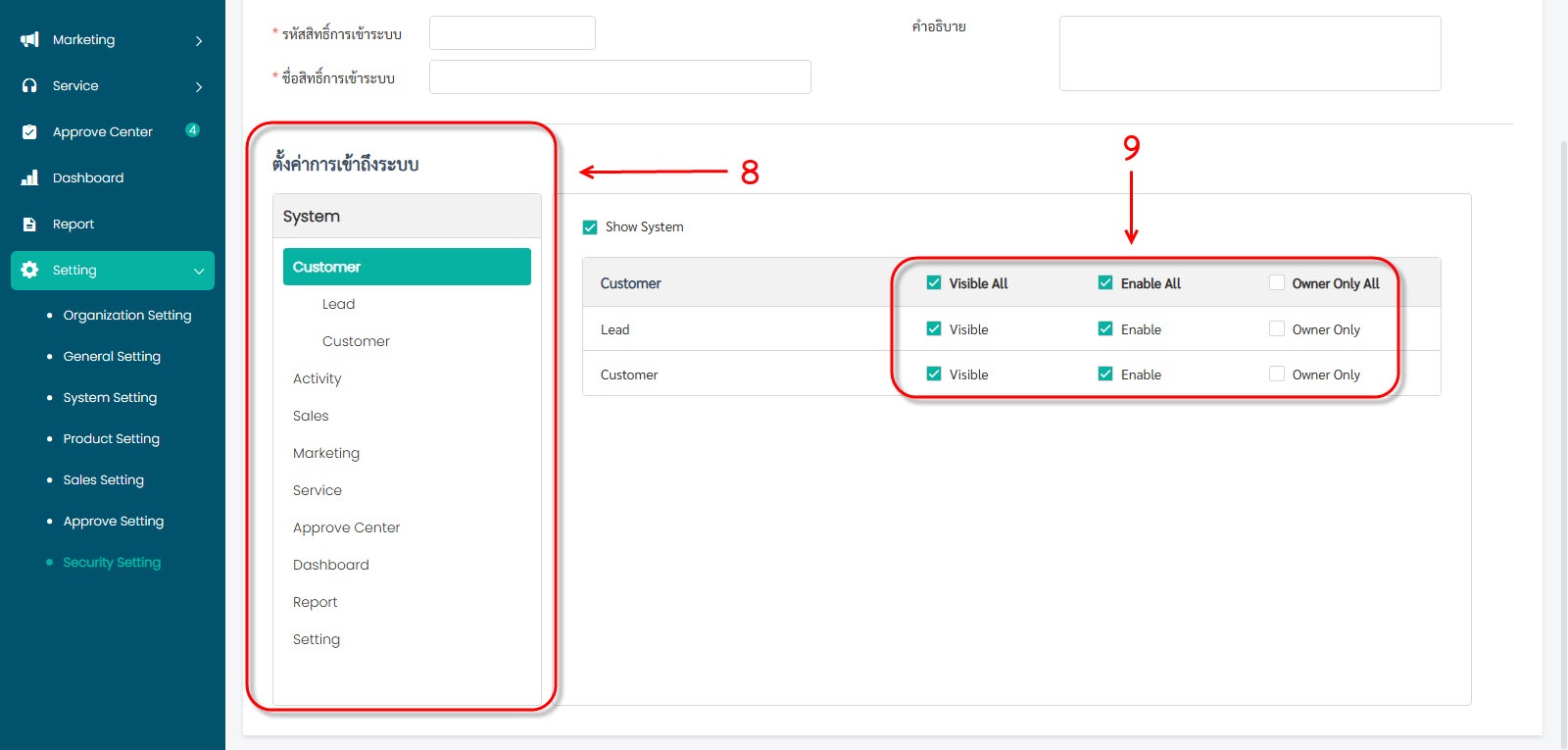Screen dimensions: 1568x750
Task: Click the Marketing megaphone icon
Action: click(29, 40)
